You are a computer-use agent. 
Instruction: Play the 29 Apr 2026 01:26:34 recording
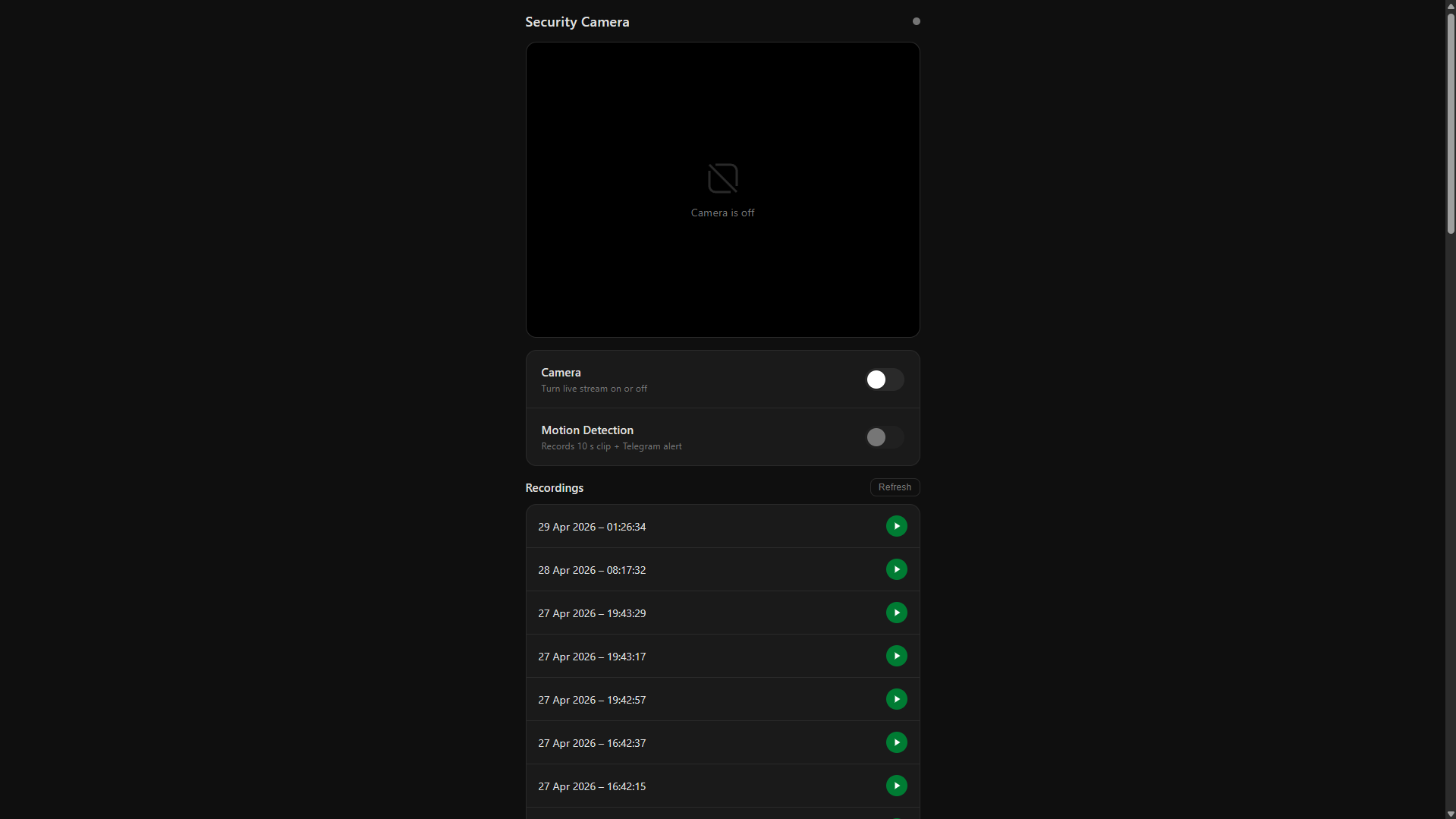(896, 526)
